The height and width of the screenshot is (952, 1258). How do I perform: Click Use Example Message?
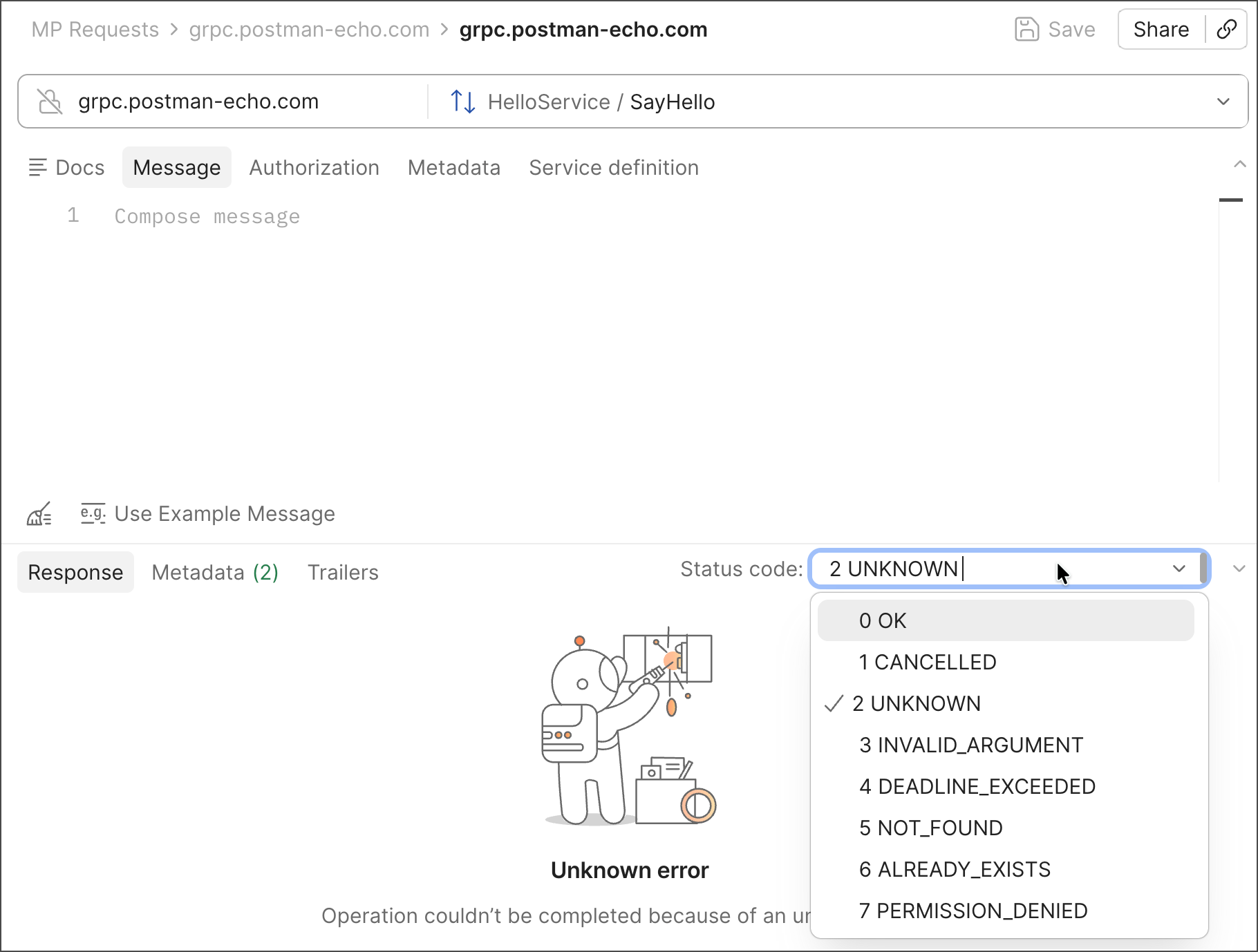[225, 514]
